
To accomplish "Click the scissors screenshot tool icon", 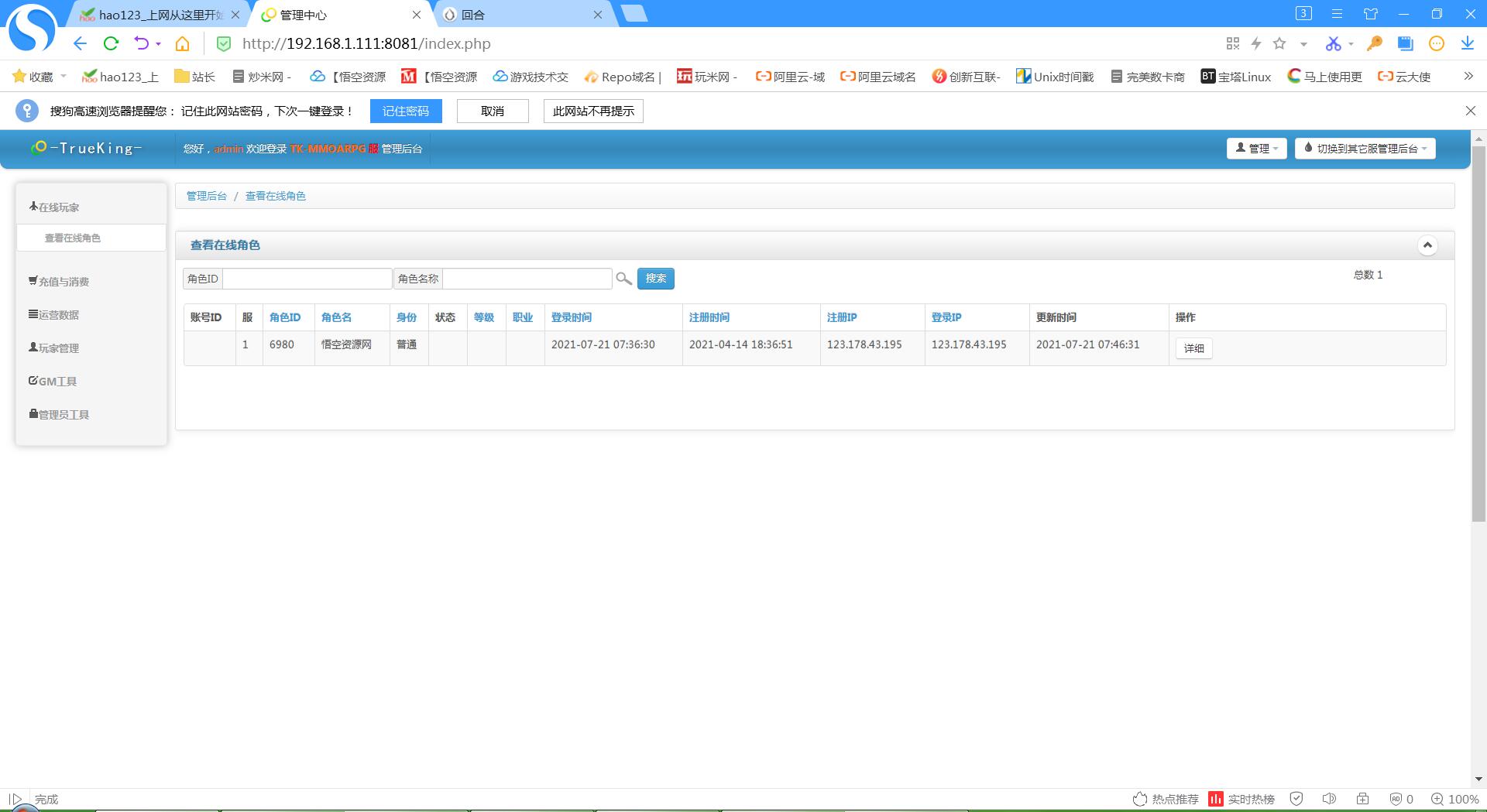I will 1333,43.
